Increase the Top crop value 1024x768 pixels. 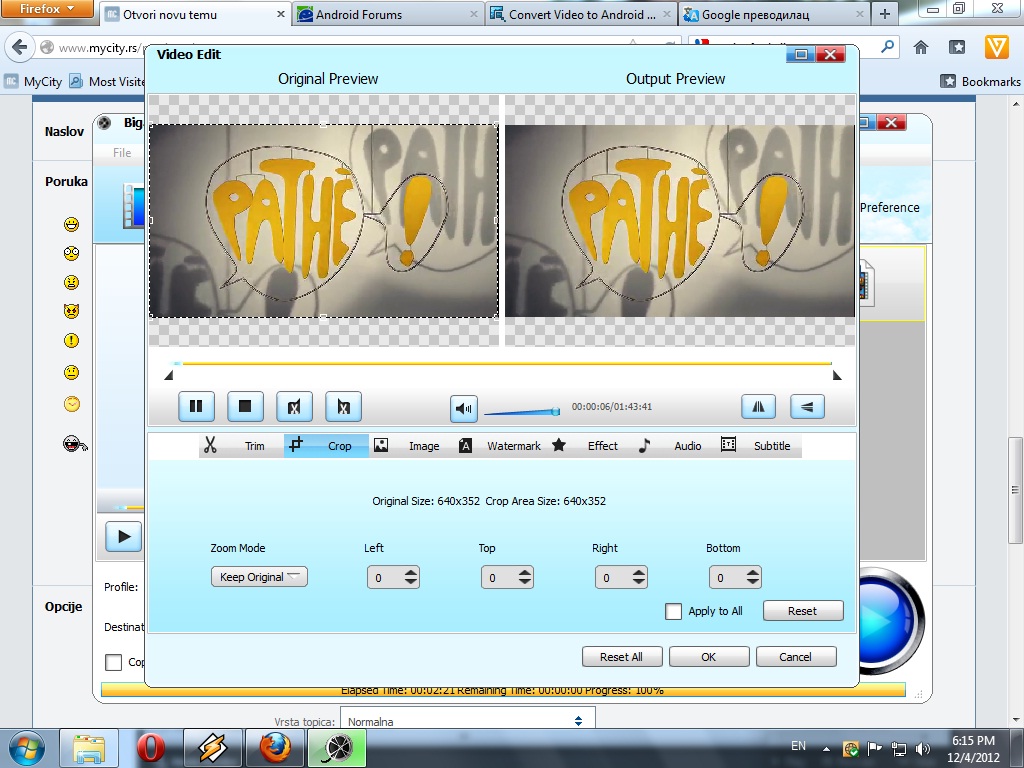pos(524,573)
